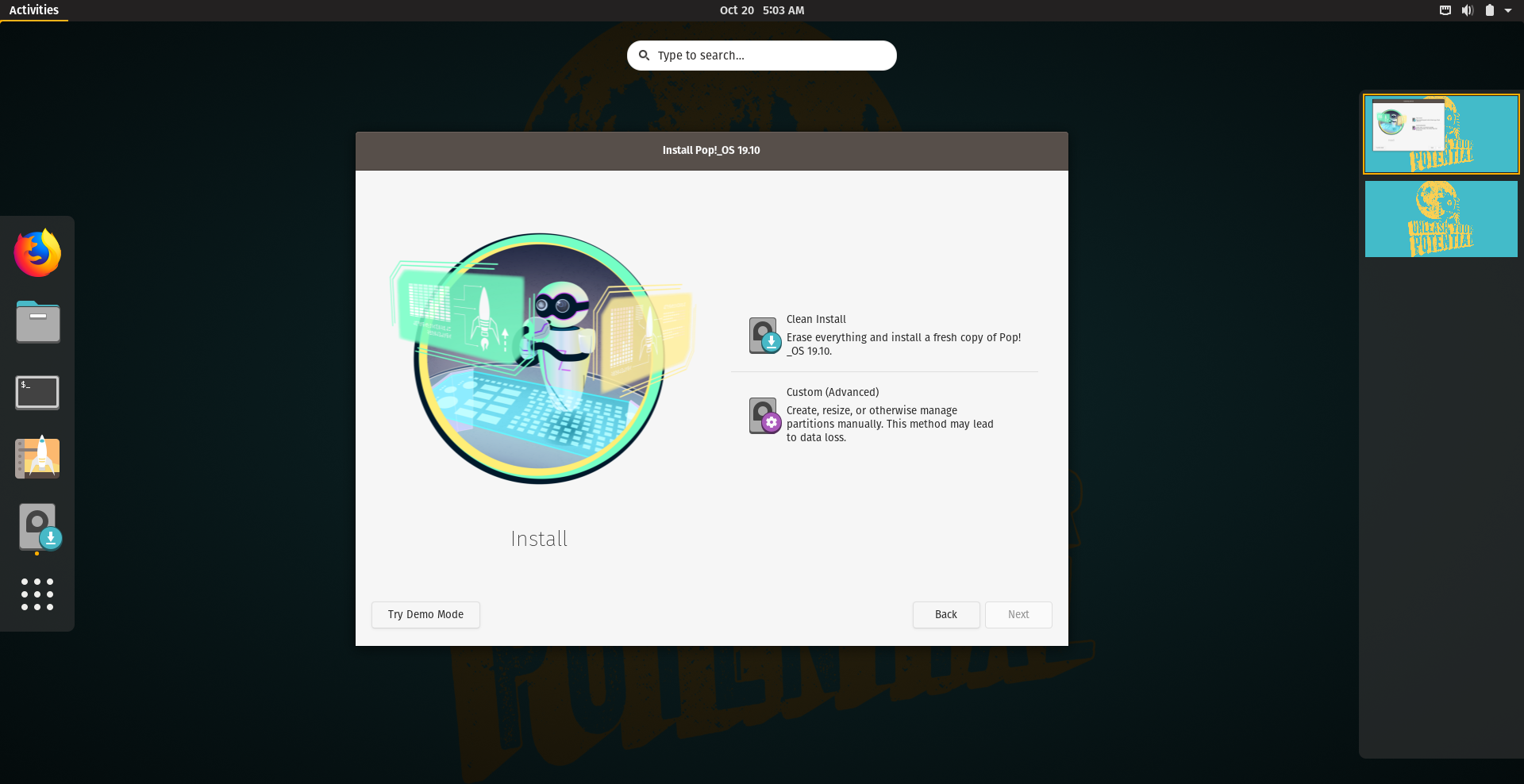Go Back in the installer

(x=946, y=615)
